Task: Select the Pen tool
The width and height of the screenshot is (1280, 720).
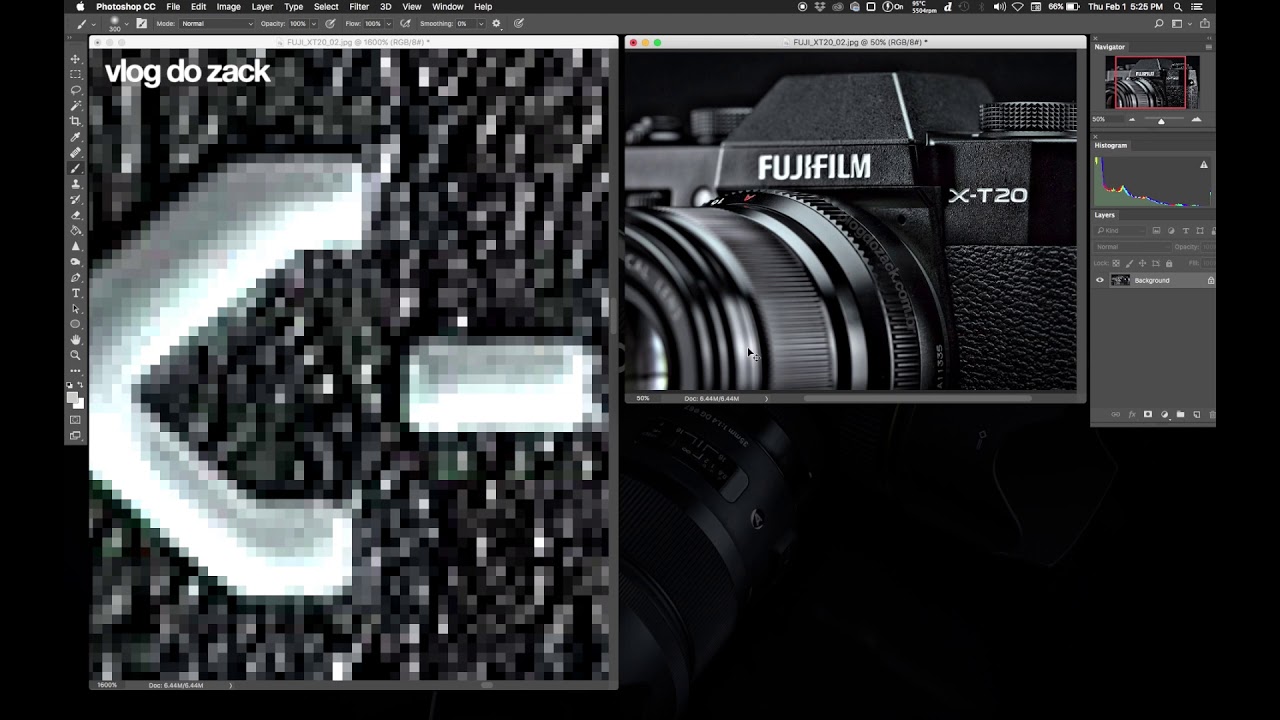Action: click(x=75, y=277)
